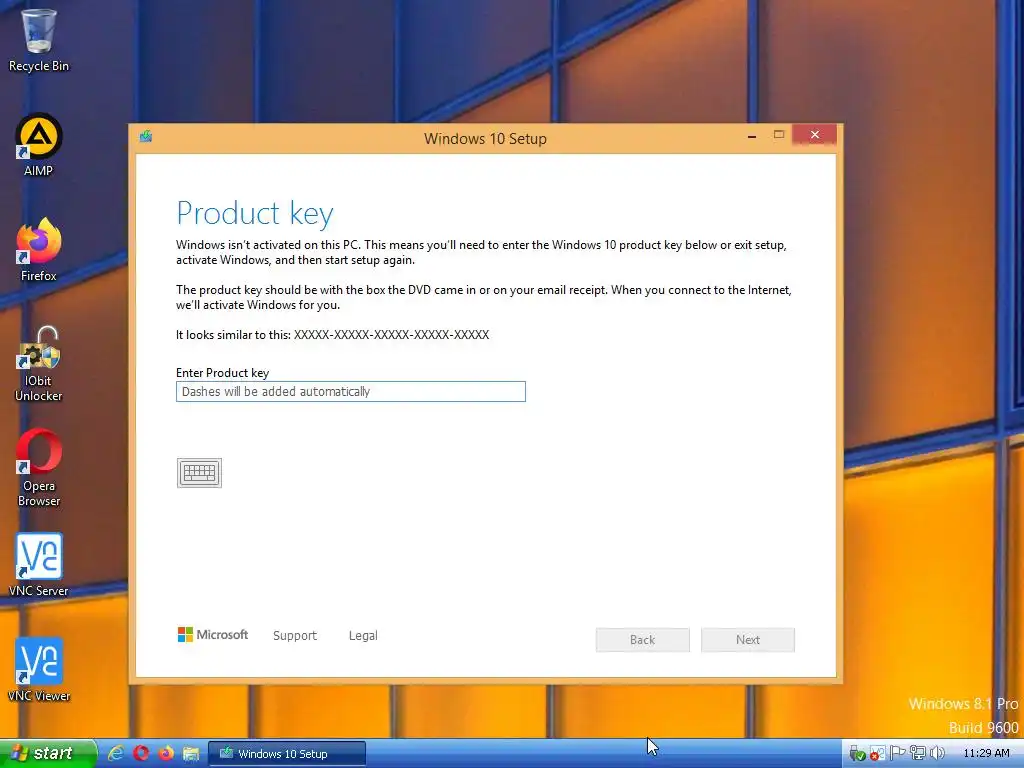This screenshot has height=768, width=1024.
Task: Click the network tray icon
Action: tap(918, 753)
